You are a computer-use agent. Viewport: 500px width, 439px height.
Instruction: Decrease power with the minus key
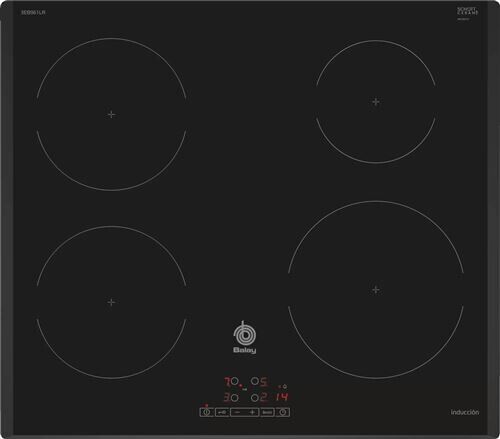tap(238, 412)
